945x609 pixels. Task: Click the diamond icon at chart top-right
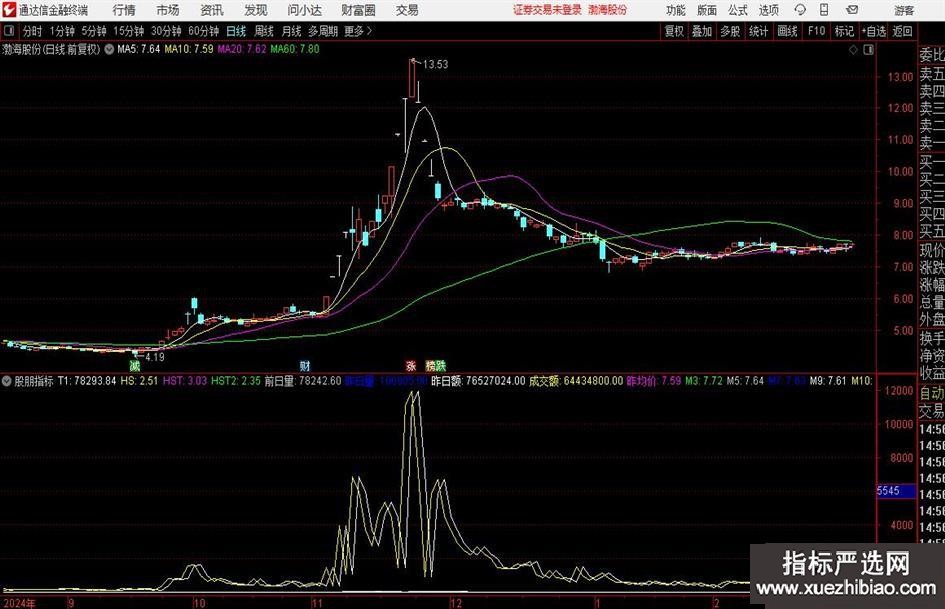pyautogui.click(x=853, y=50)
